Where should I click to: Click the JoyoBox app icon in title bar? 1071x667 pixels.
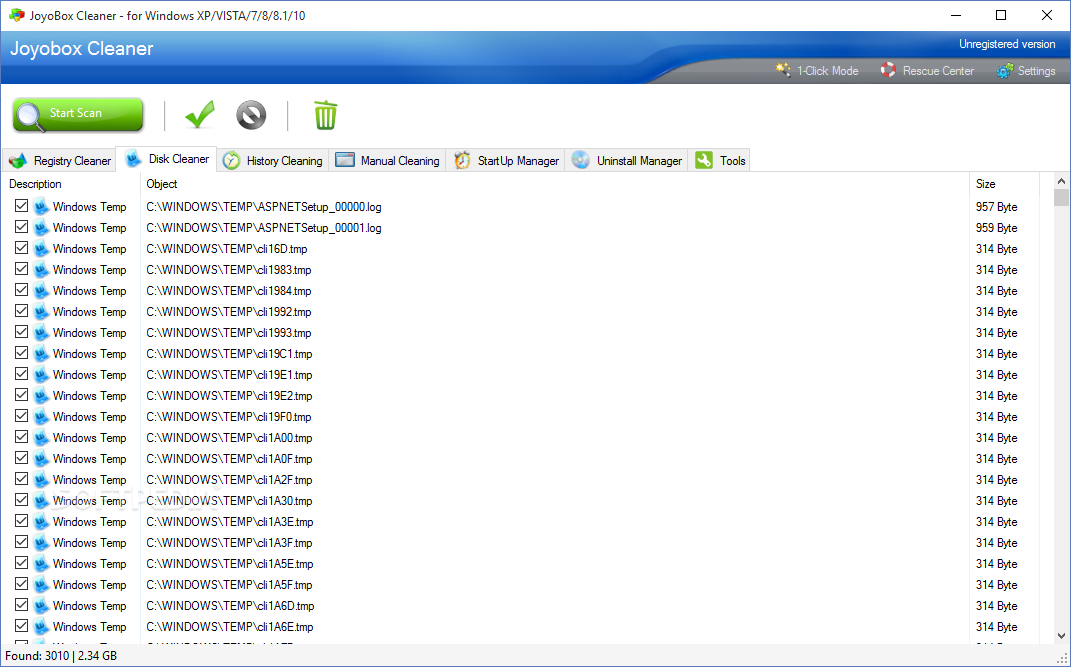[x=16, y=15]
